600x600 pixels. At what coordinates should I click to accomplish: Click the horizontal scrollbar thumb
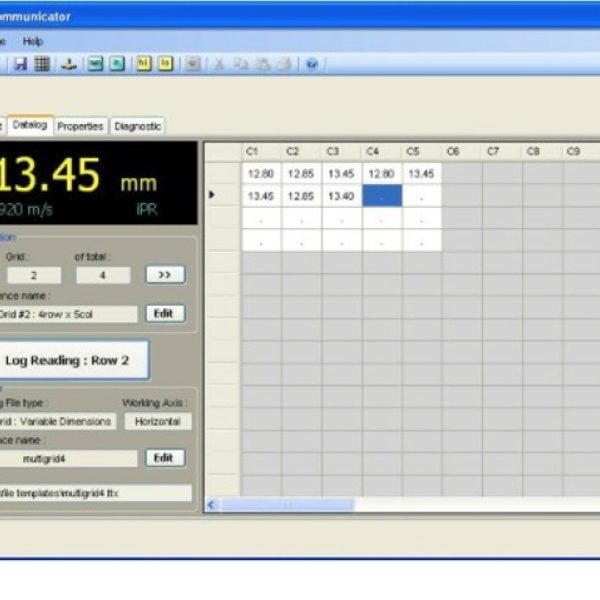coord(287,505)
